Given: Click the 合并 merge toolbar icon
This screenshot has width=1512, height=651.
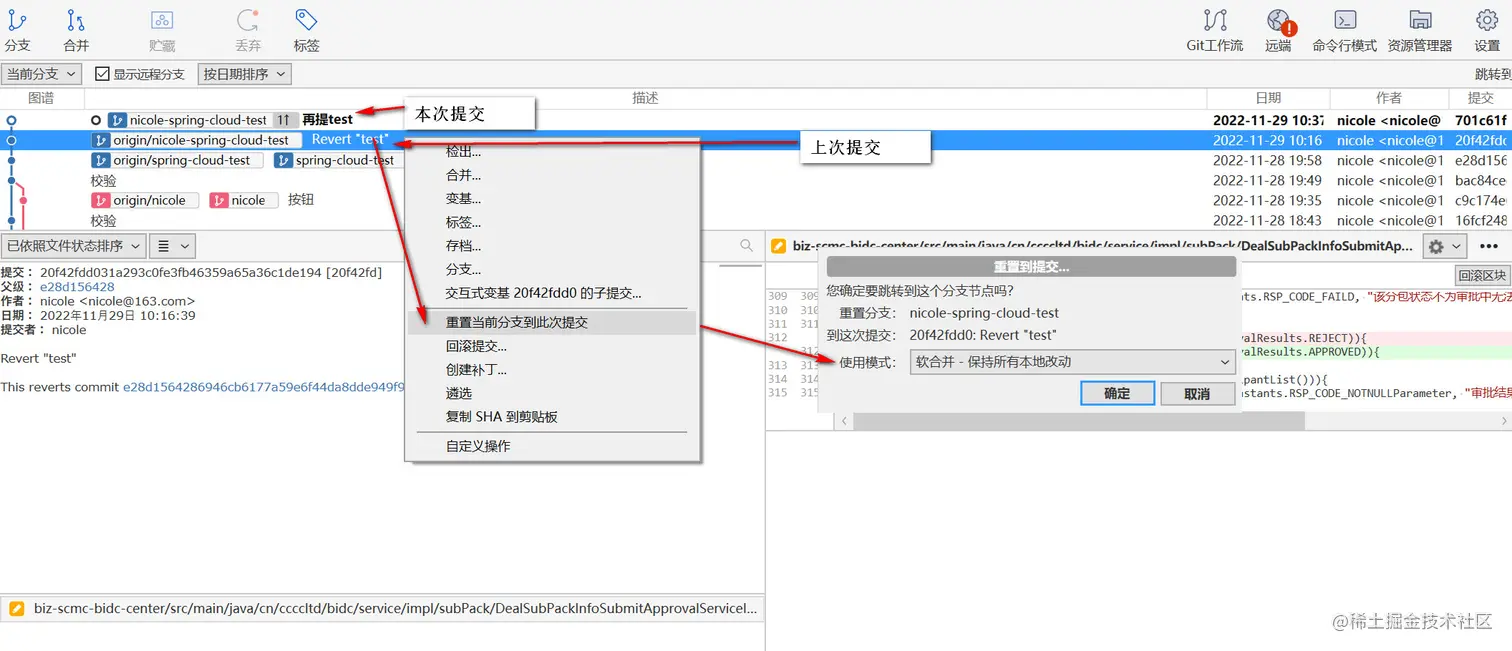Looking at the screenshot, I should tap(76, 31).
